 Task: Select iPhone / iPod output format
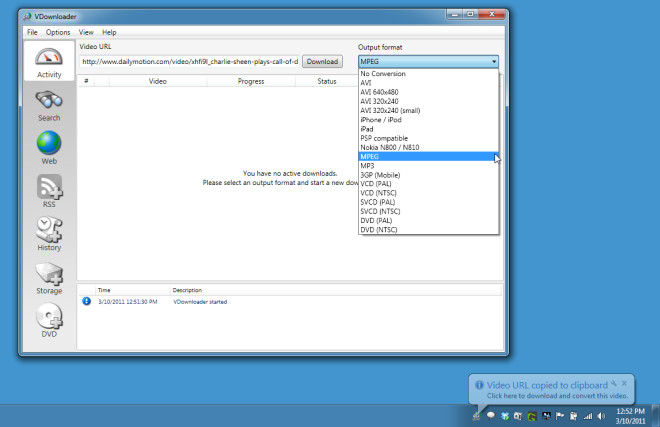point(428,120)
